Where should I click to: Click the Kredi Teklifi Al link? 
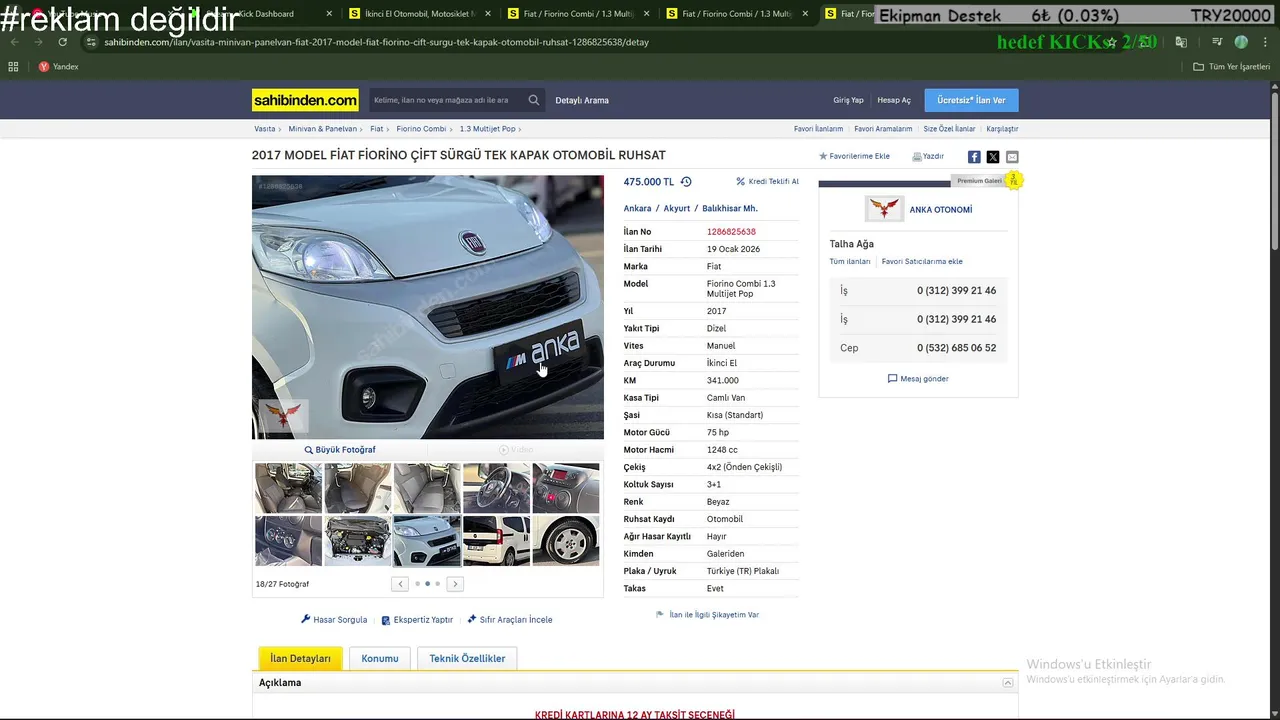767,182
